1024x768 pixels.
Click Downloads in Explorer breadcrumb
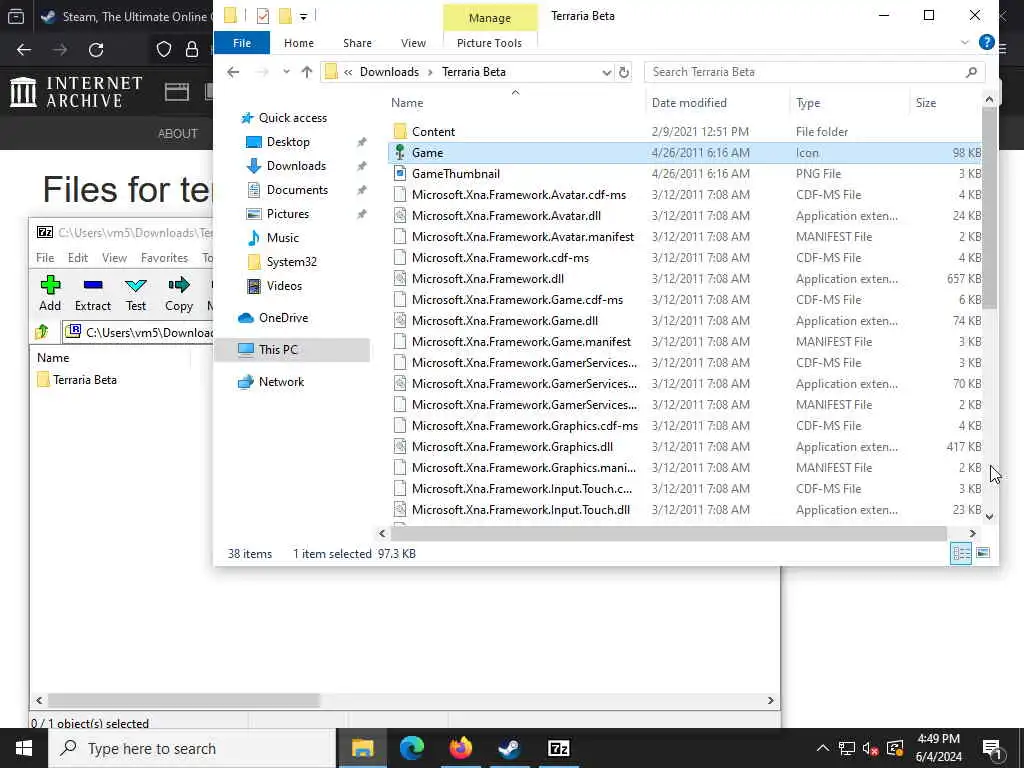click(389, 72)
